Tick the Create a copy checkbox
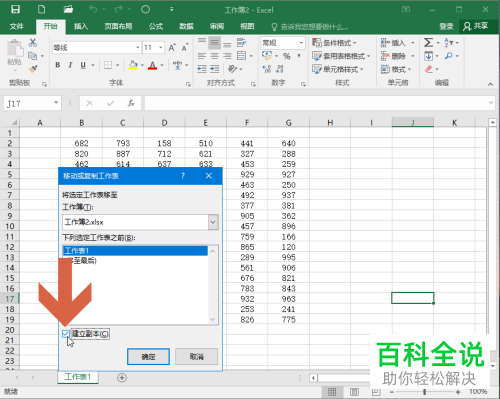The width and height of the screenshot is (500, 399). click(x=66, y=334)
